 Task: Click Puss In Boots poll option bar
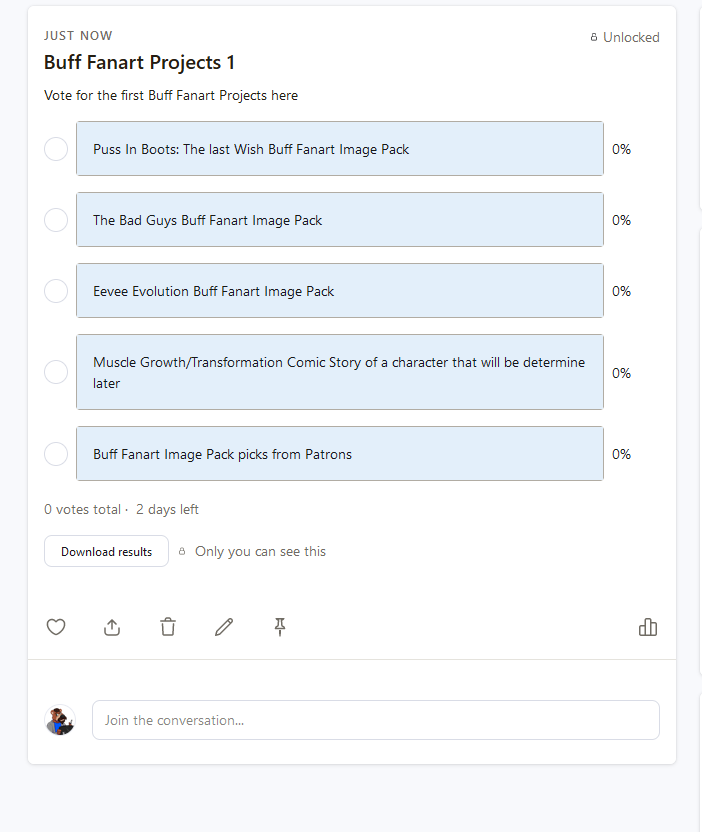(x=340, y=149)
